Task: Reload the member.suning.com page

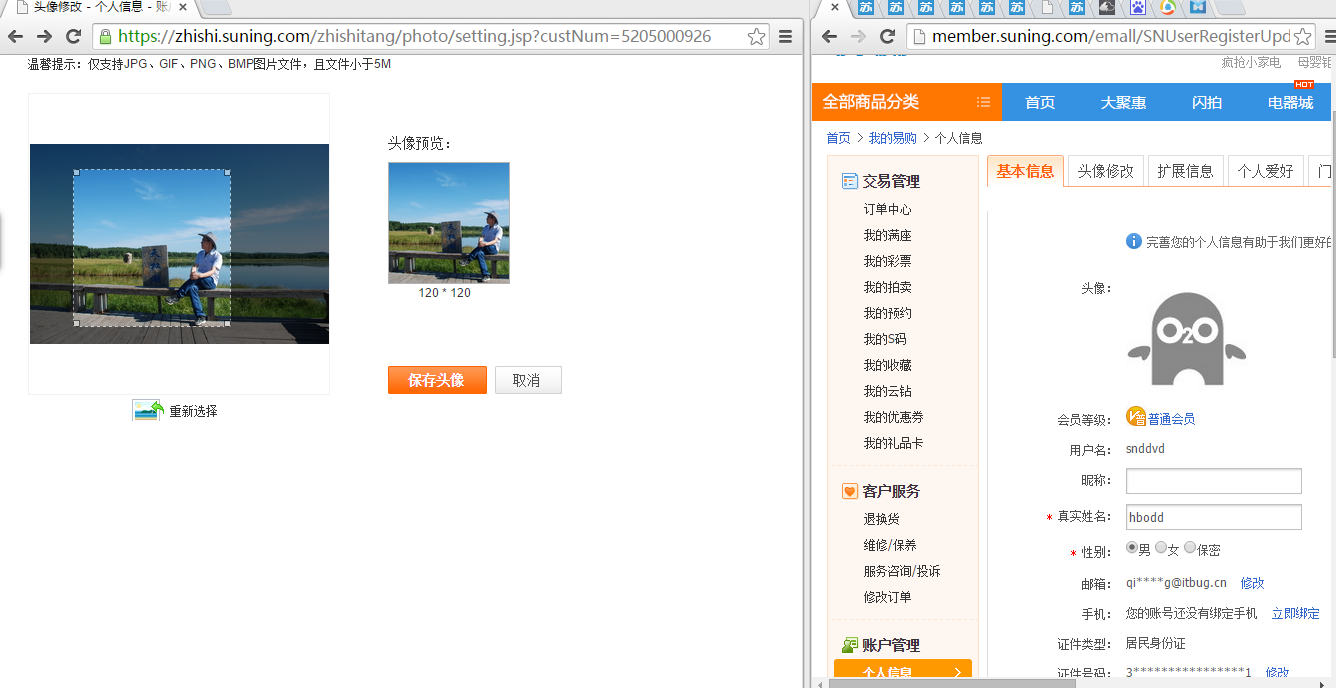Action: pyautogui.click(x=887, y=36)
